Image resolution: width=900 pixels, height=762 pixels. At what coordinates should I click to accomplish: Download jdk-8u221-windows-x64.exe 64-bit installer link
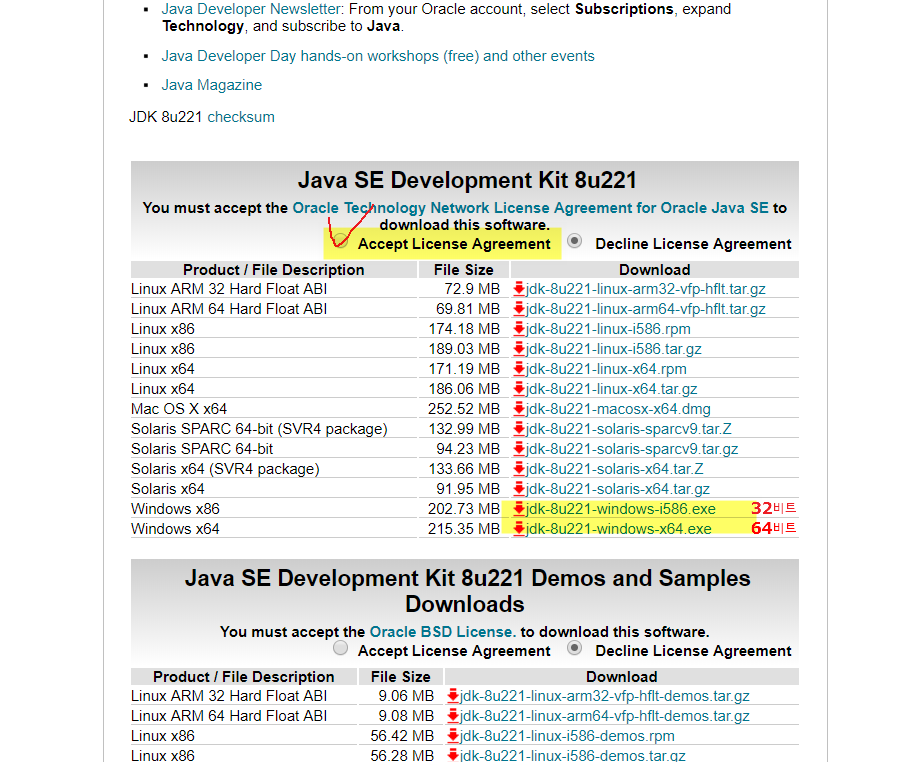(619, 529)
